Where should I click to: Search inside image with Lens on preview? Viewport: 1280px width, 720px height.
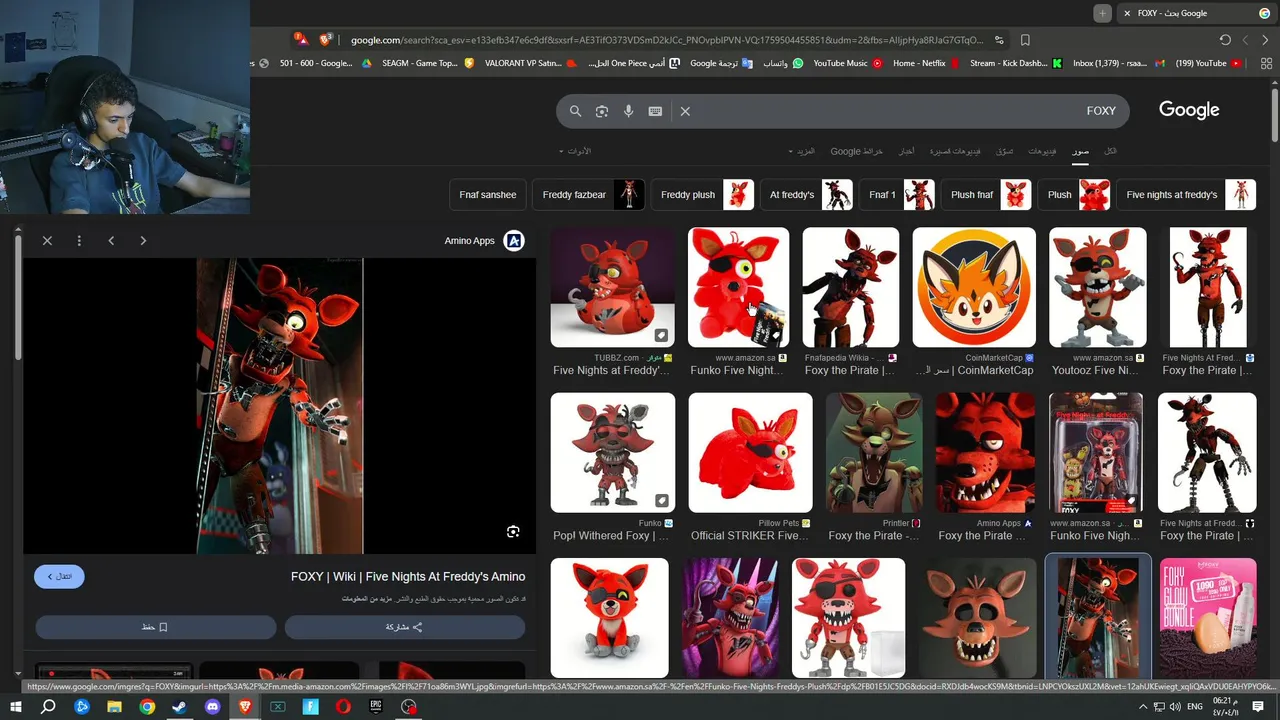tap(513, 532)
